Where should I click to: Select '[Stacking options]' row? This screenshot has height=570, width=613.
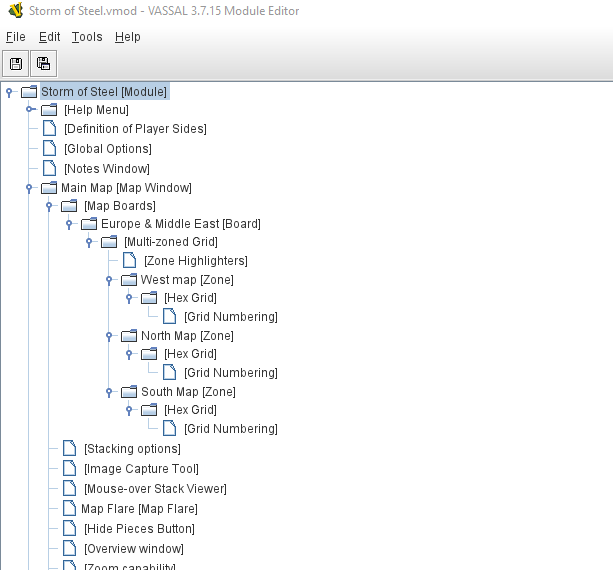tap(132, 449)
